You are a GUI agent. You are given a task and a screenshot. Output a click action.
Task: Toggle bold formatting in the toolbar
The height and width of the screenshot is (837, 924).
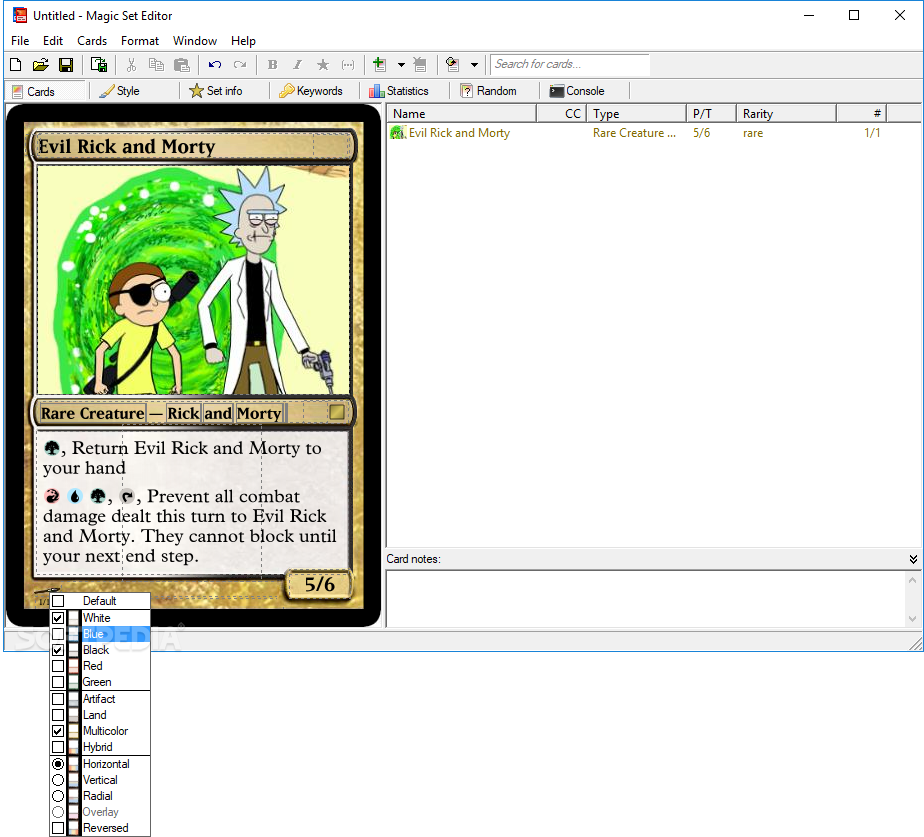tap(272, 65)
